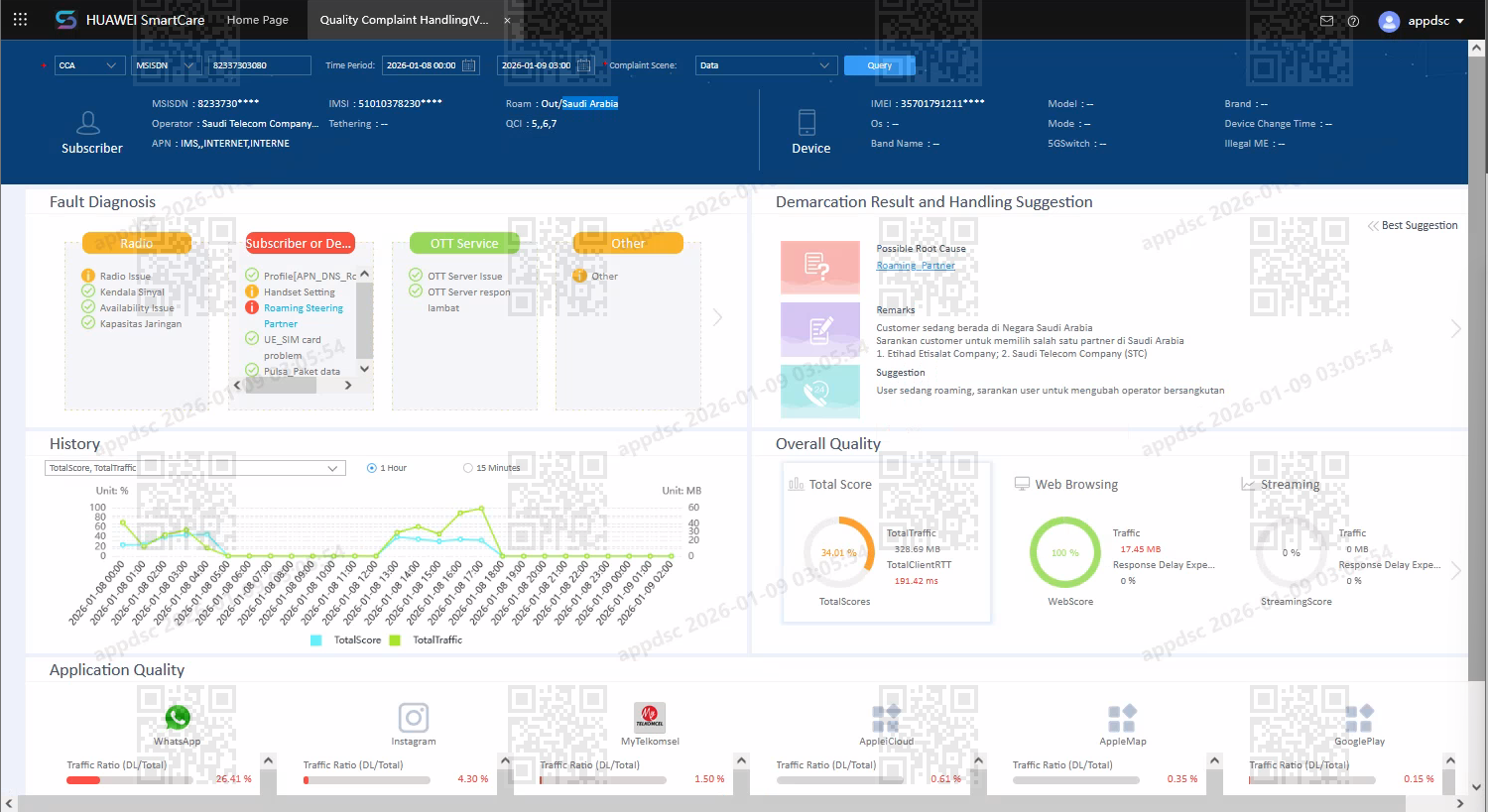Open the Complaint Scene Data dropdown
This screenshot has height=812, width=1488.
click(767, 65)
